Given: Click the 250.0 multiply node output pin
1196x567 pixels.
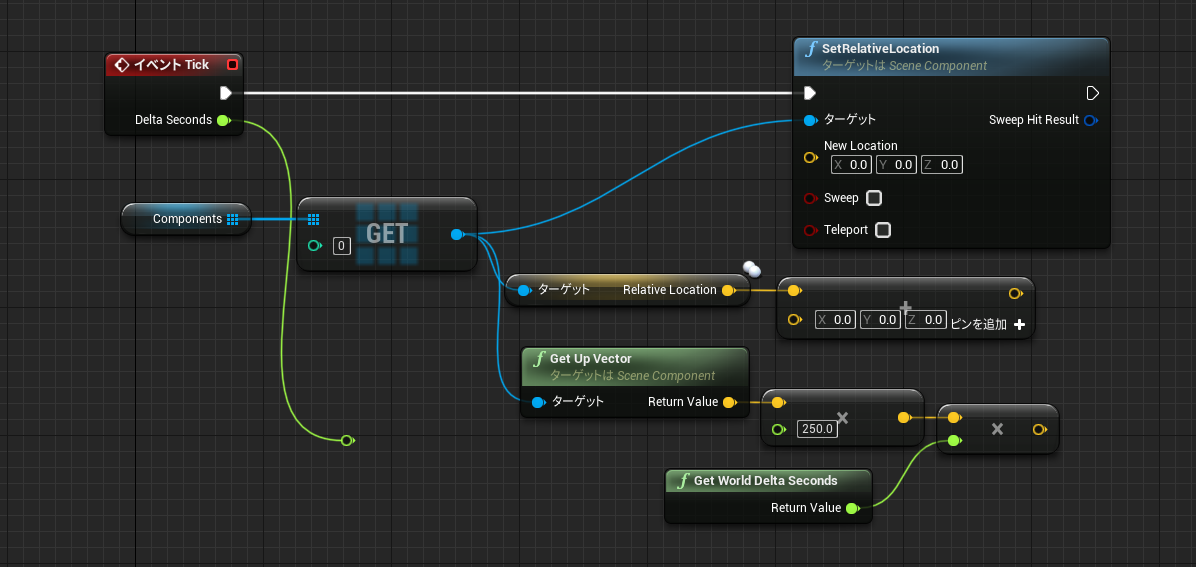Looking at the screenshot, I should click(904, 417).
